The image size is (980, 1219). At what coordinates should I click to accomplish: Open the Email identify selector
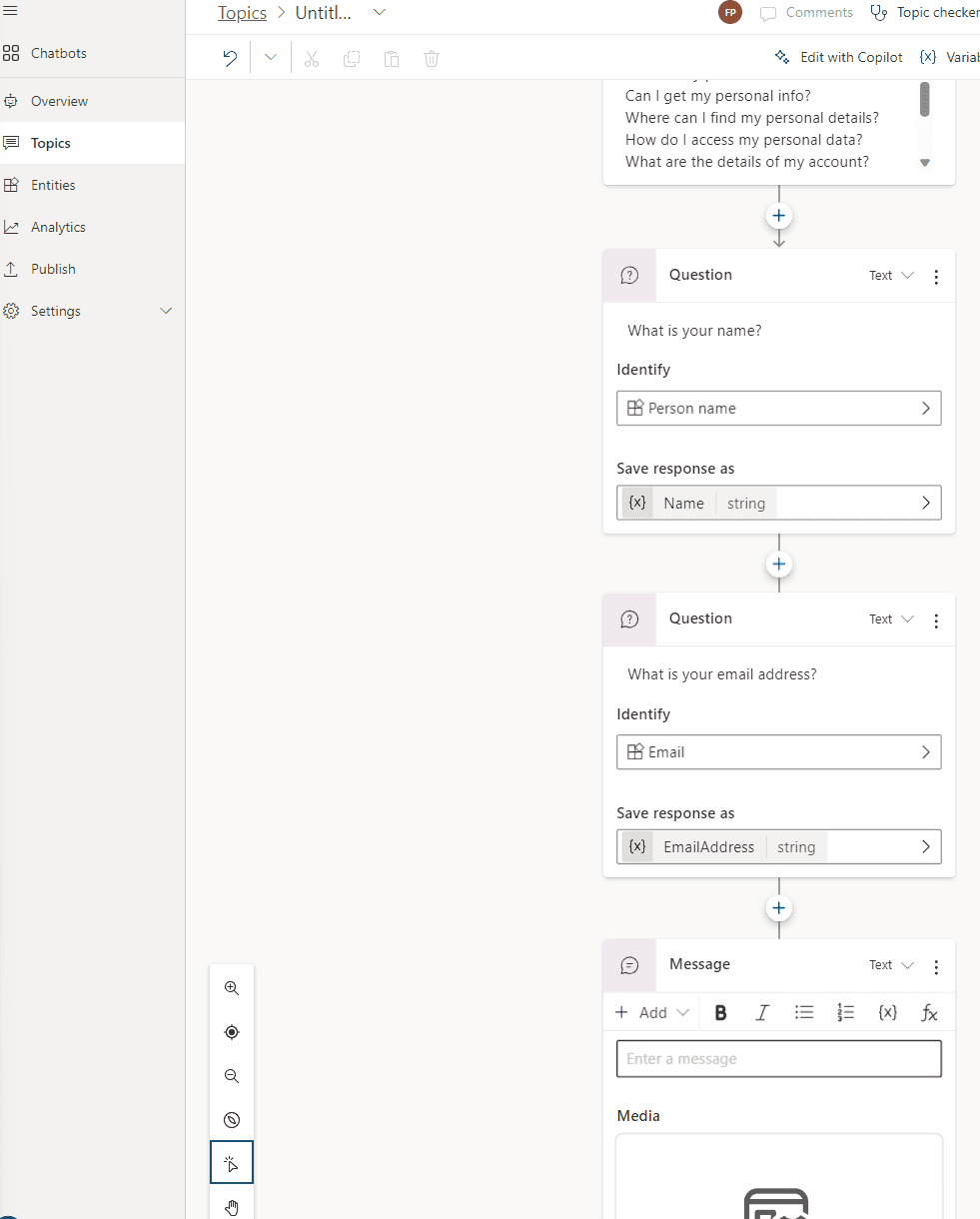pyautogui.click(x=779, y=752)
